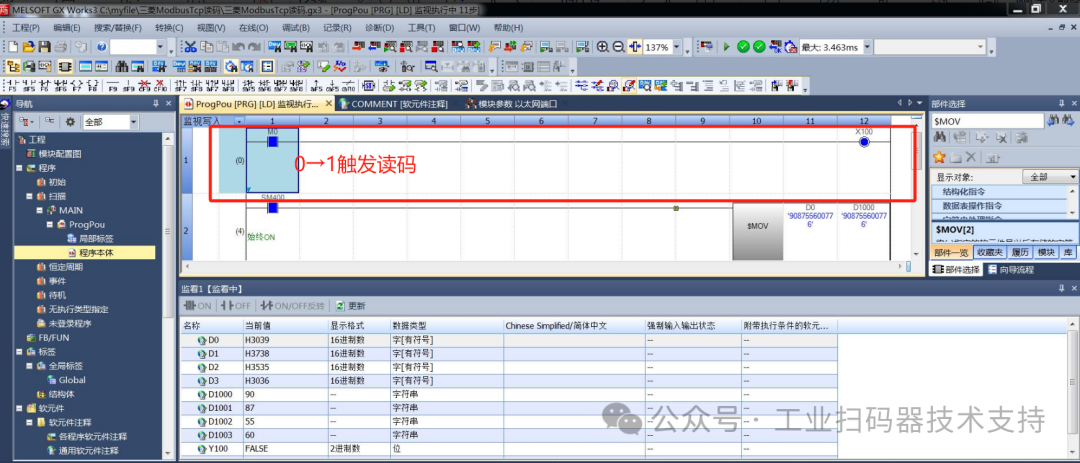Open the 向导流程 panel tab

coord(1010,269)
